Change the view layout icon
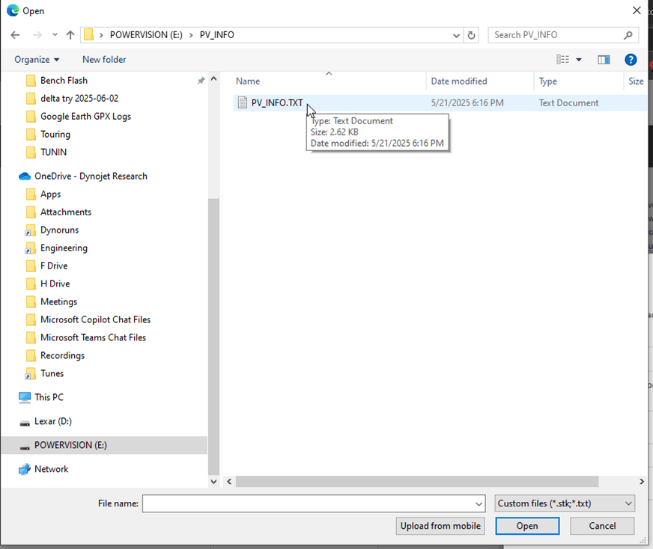 tap(563, 60)
